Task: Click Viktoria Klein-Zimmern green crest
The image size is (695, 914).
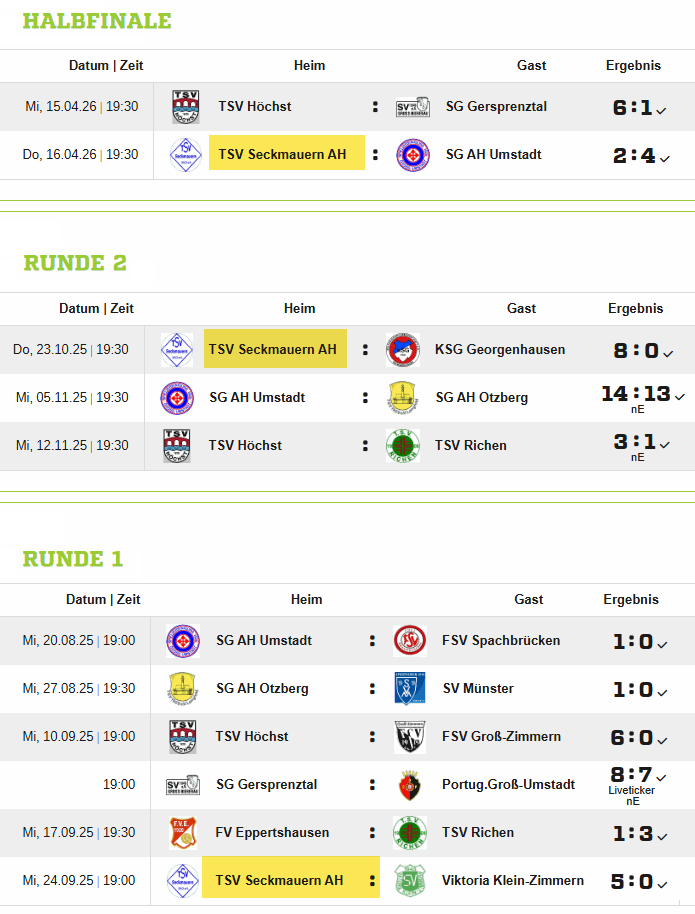Action: (x=410, y=880)
